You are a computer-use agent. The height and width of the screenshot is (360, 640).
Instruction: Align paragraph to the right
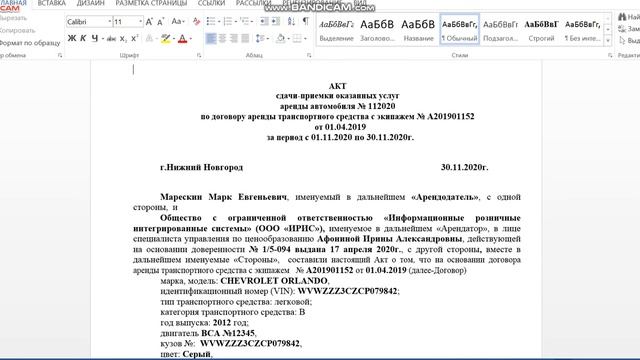[x=233, y=38]
